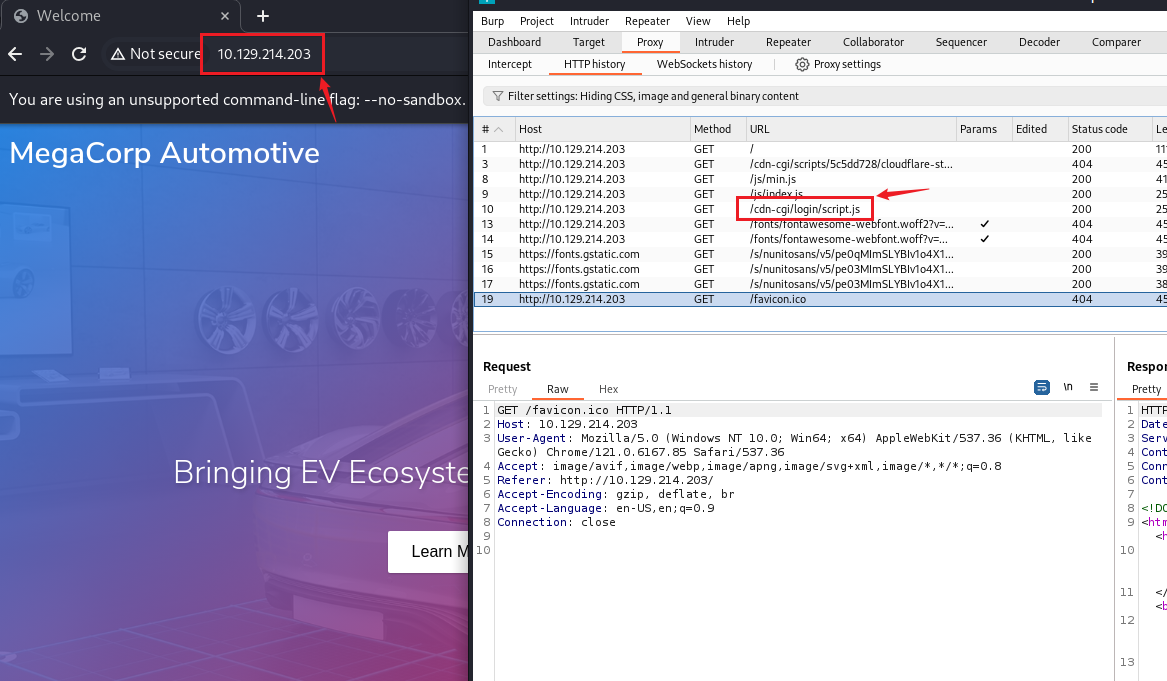Select request 15 fonts.gstatic.com row
1167x681 pixels.
[820, 255]
